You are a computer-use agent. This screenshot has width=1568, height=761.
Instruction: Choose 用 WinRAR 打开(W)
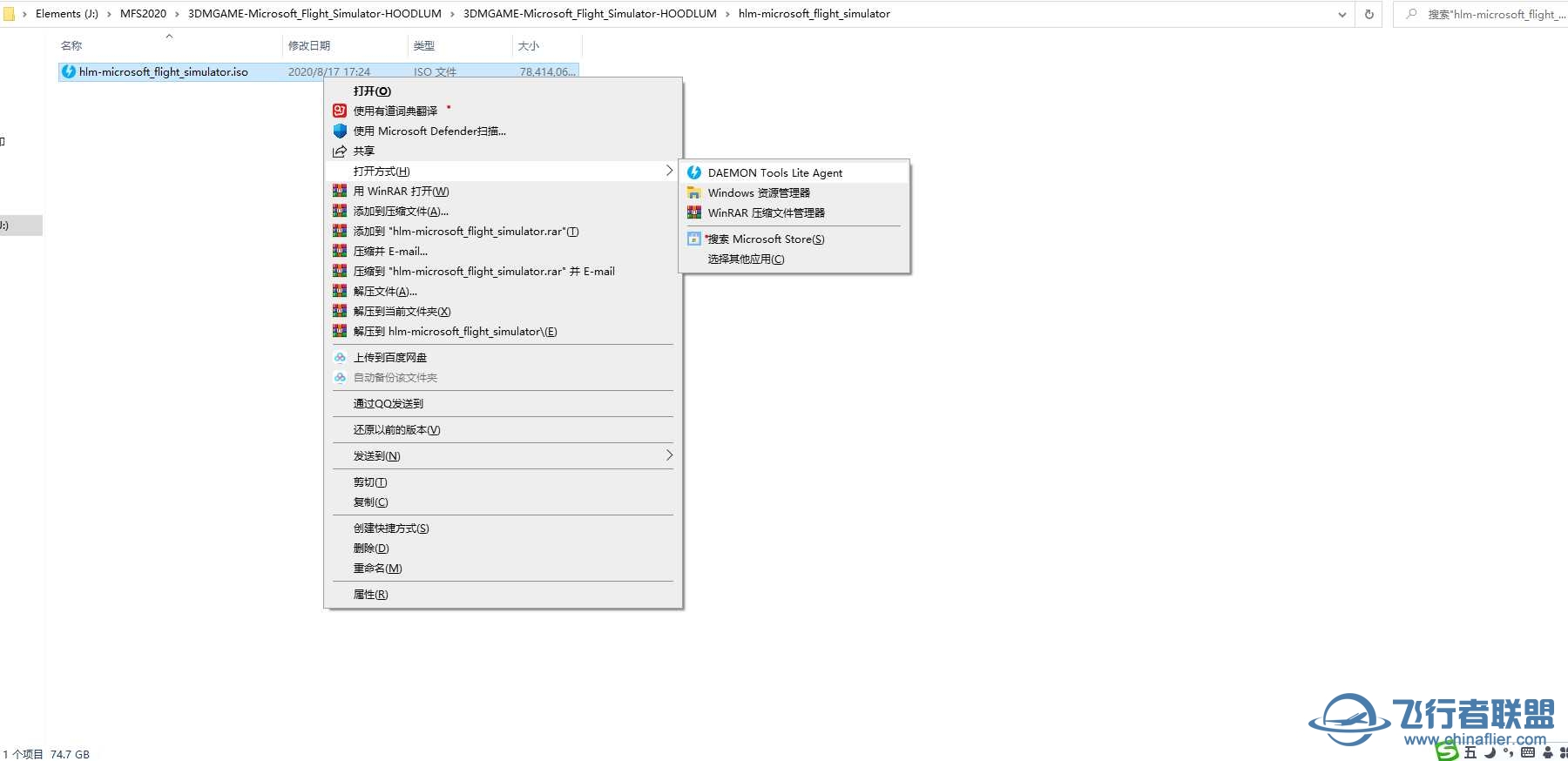click(x=503, y=191)
